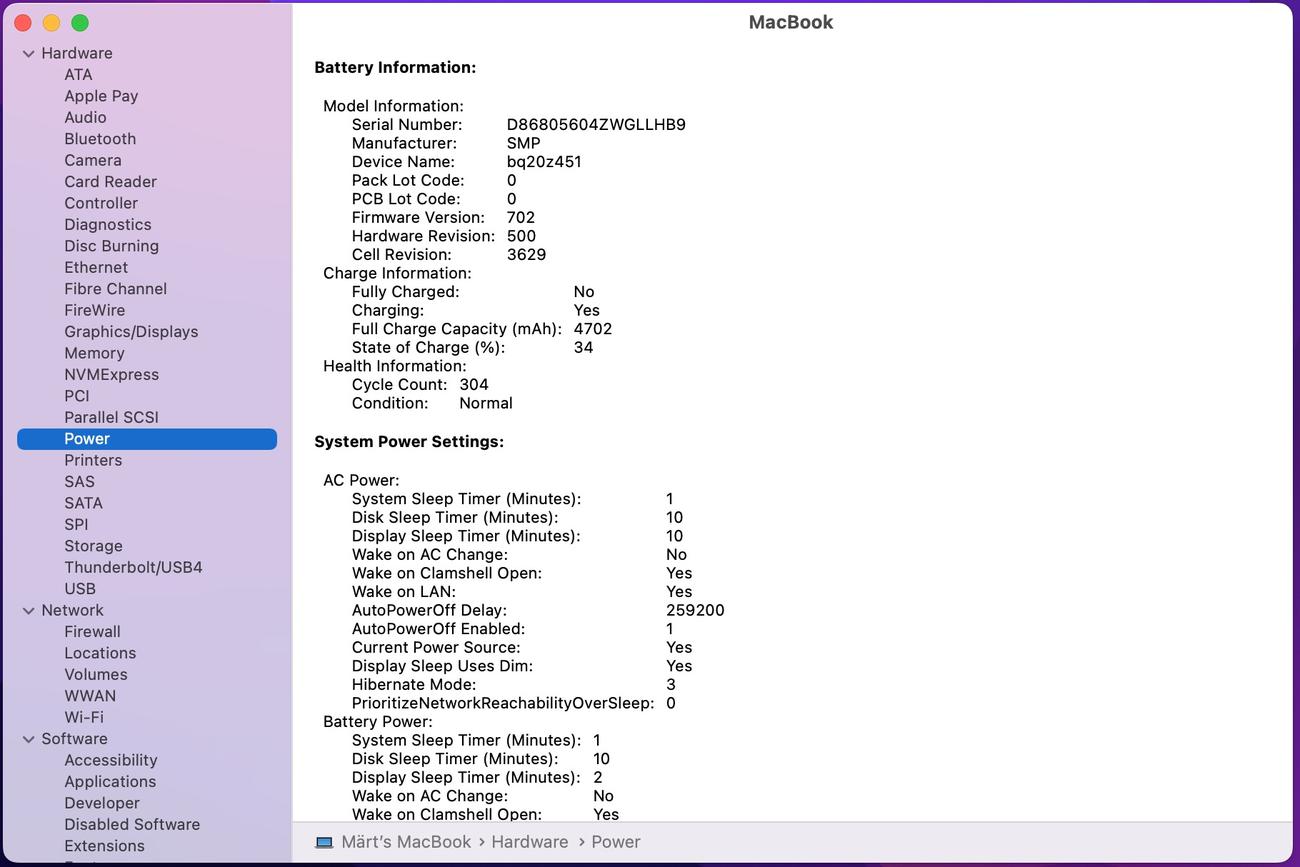
Task: Collapse the Network section disclosure arrow
Action: [x=28, y=611]
